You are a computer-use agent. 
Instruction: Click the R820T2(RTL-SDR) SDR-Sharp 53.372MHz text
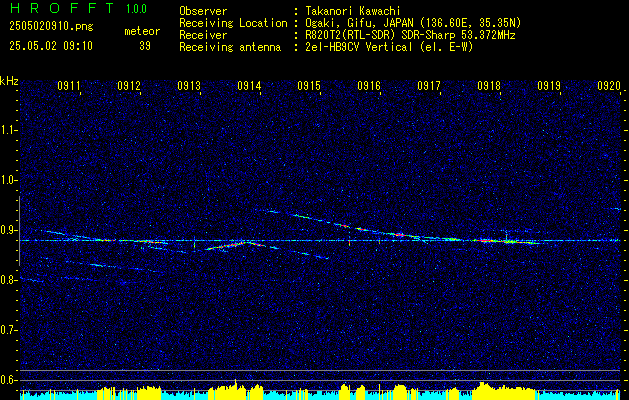pos(410,35)
